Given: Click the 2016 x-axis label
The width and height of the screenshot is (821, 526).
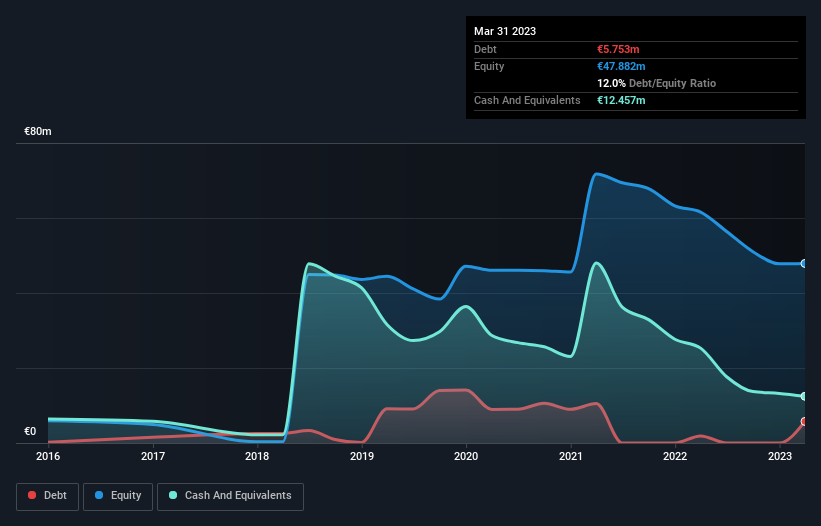Looking at the screenshot, I should click(48, 456).
